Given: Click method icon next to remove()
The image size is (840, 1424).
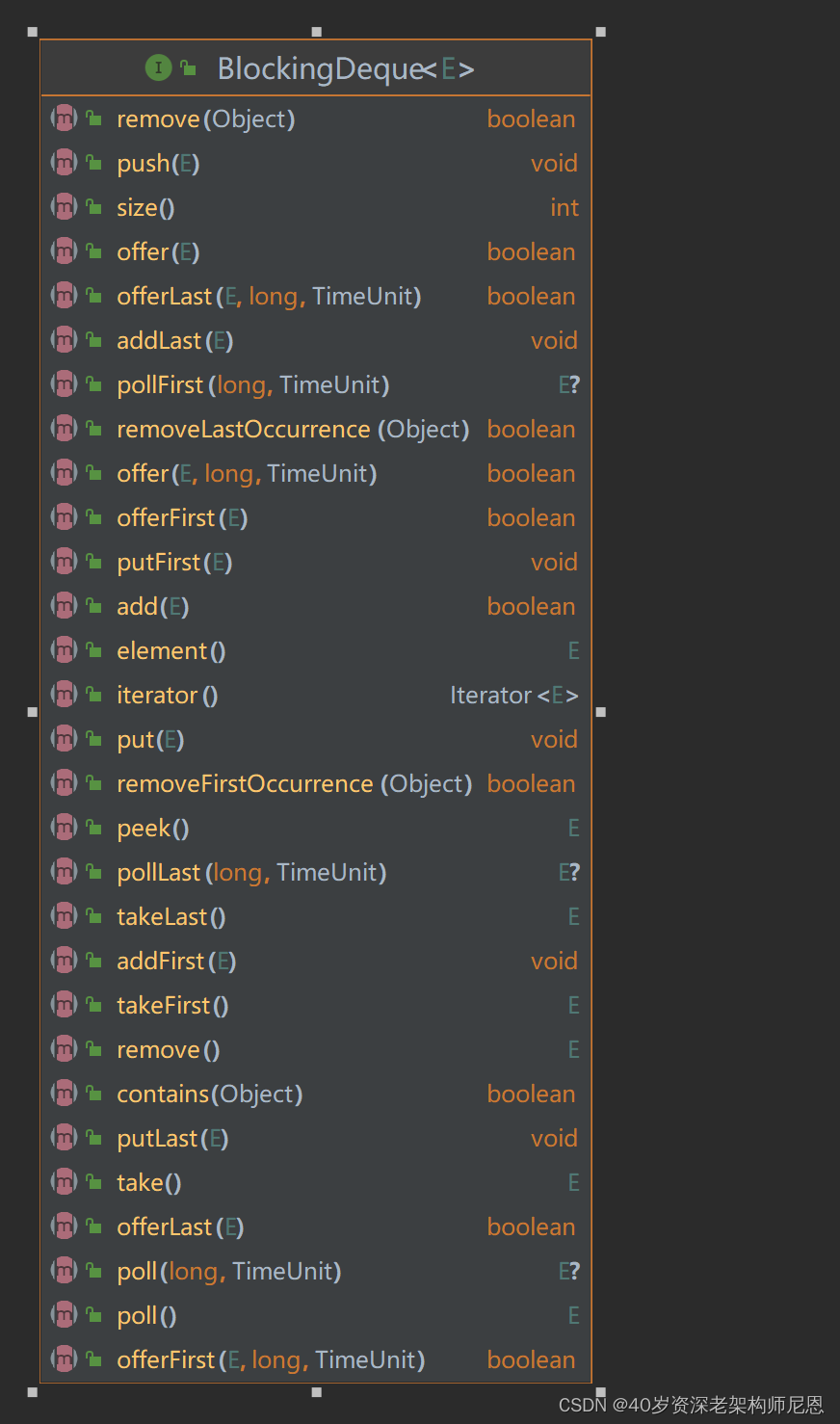Looking at the screenshot, I should coord(64,1049).
